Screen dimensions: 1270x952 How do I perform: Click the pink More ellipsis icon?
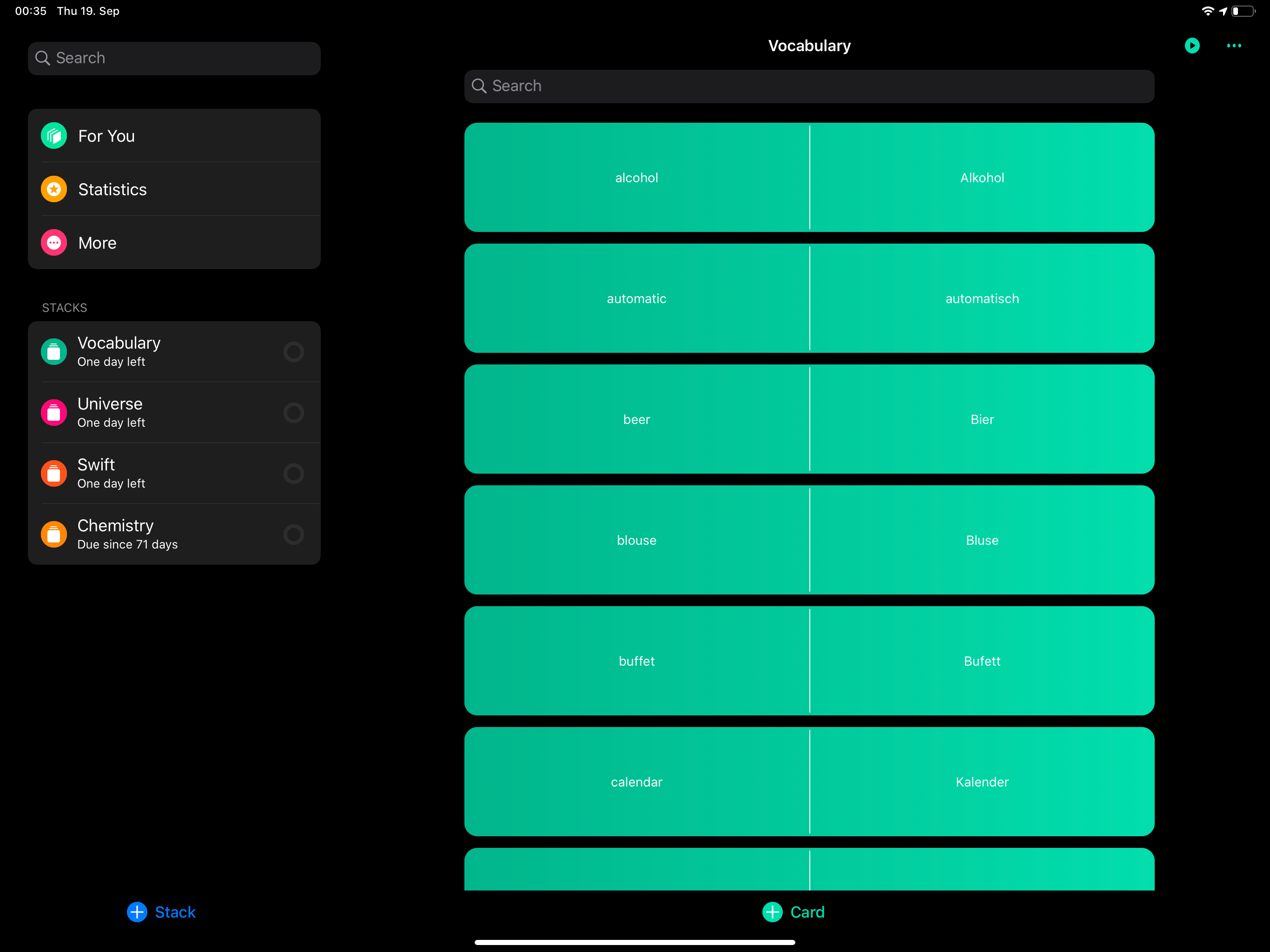[x=54, y=243]
